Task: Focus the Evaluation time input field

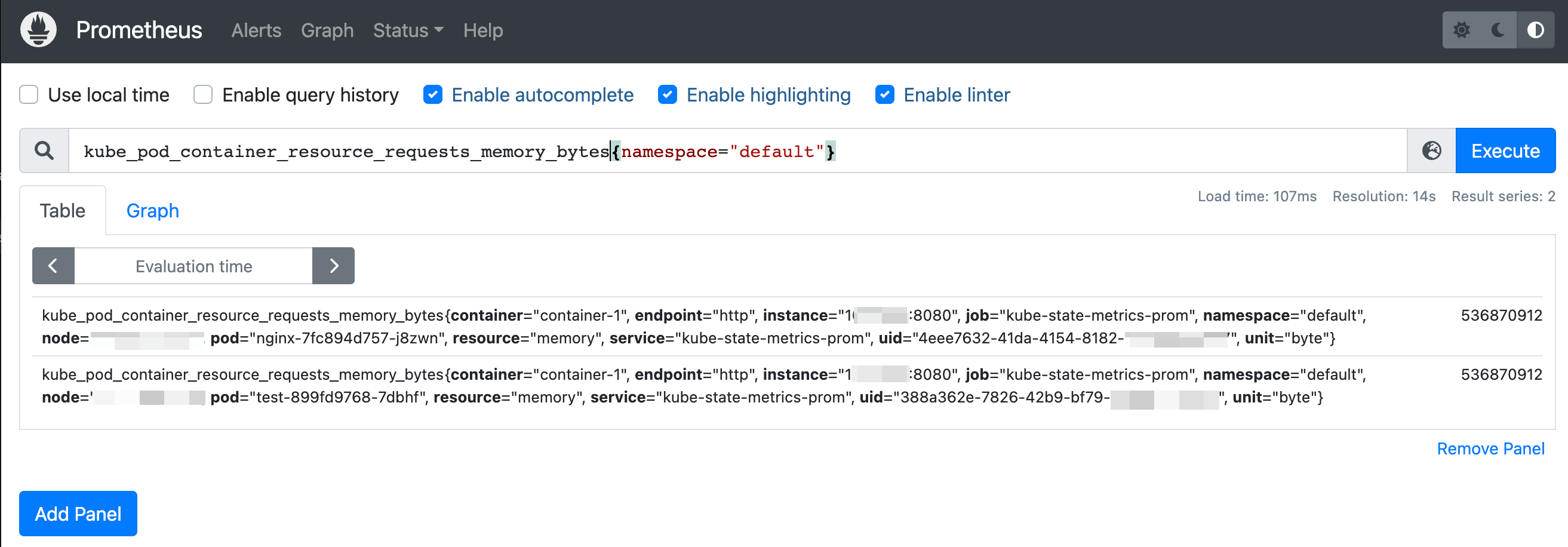Action: point(193,266)
